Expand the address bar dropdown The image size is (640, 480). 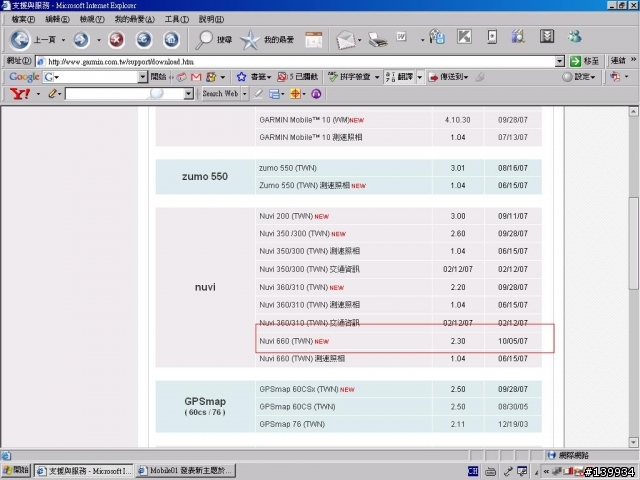560,62
